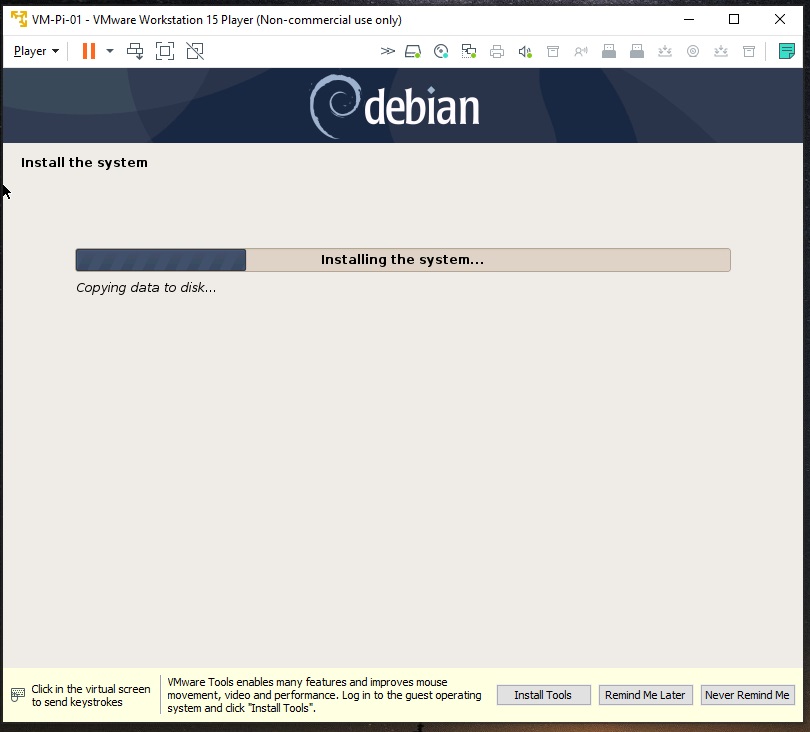Click the network adapter device icon
Image resolution: width=810 pixels, height=732 pixels.
468,51
